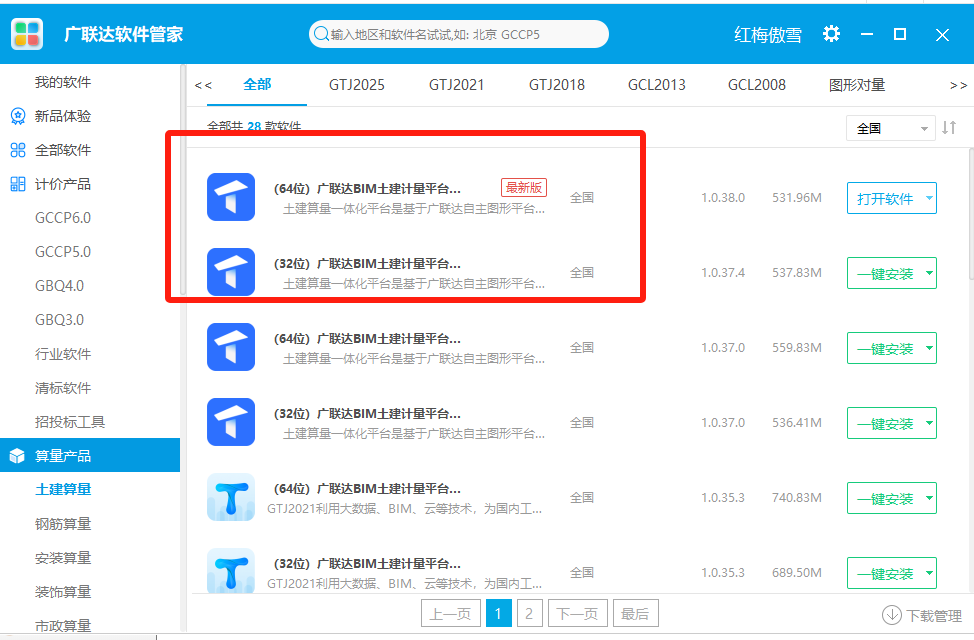Click GTJ2021 icon of 32位 version 1.0.35.3

[231, 570]
